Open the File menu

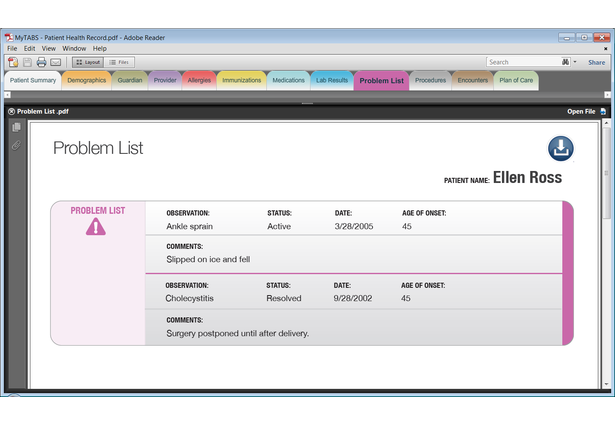point(12,48)
